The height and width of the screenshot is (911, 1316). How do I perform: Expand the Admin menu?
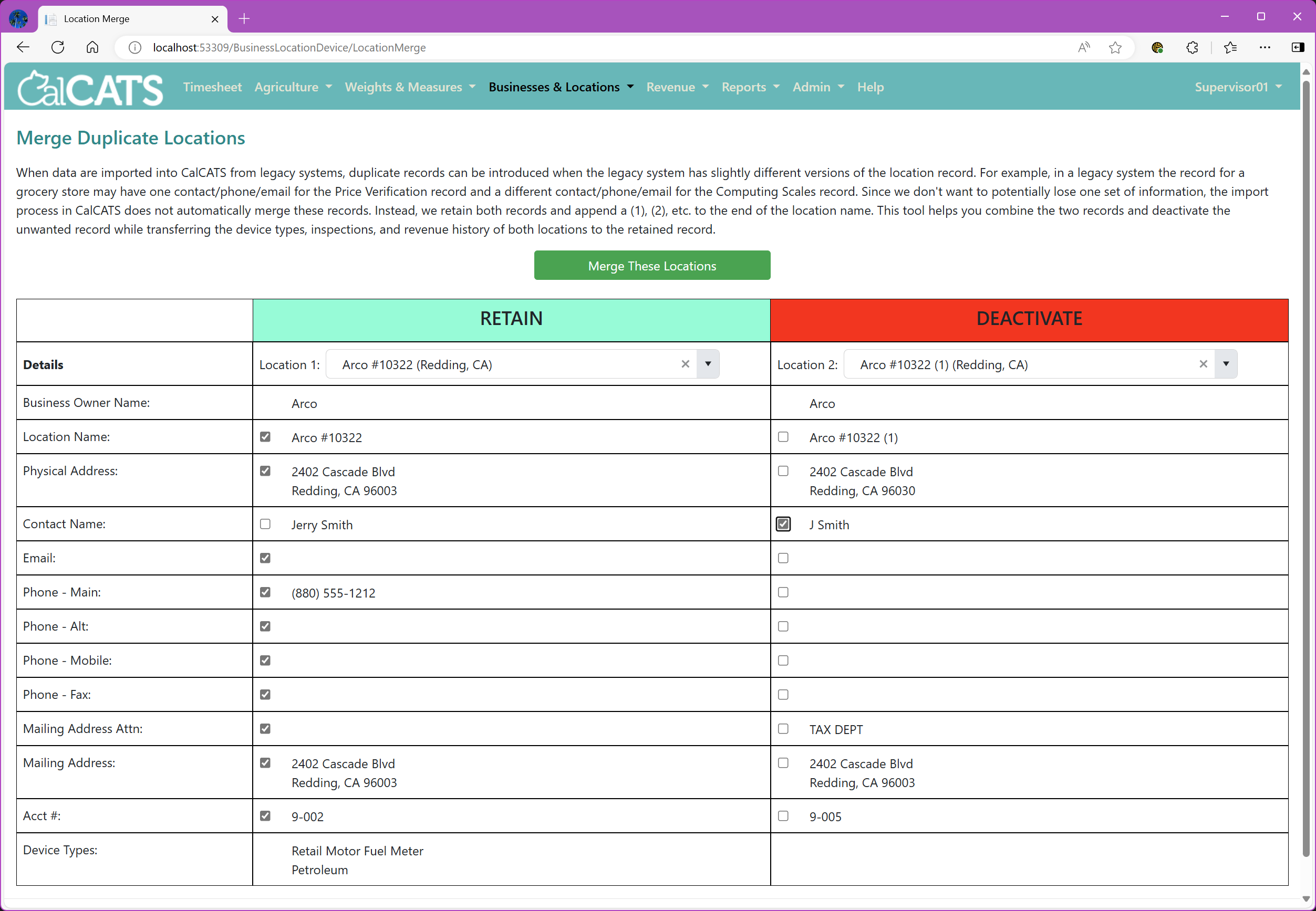point(818,87)
